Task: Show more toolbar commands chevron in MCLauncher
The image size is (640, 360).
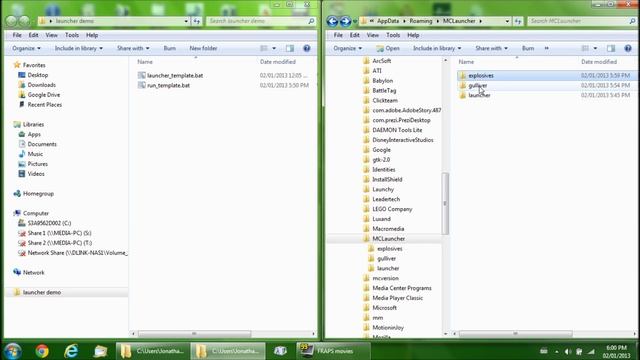Action: (547, 48)
